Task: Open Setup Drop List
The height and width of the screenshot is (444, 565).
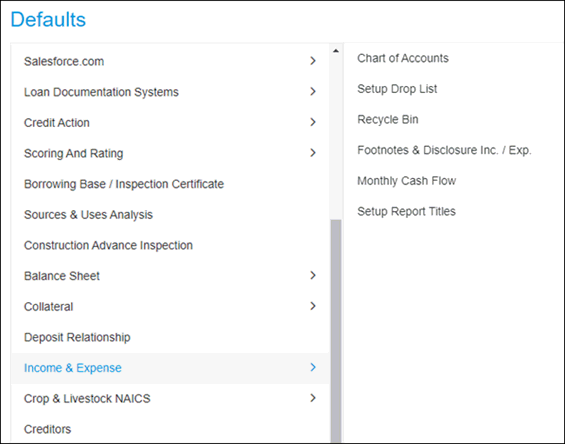Action: point(397,89)
